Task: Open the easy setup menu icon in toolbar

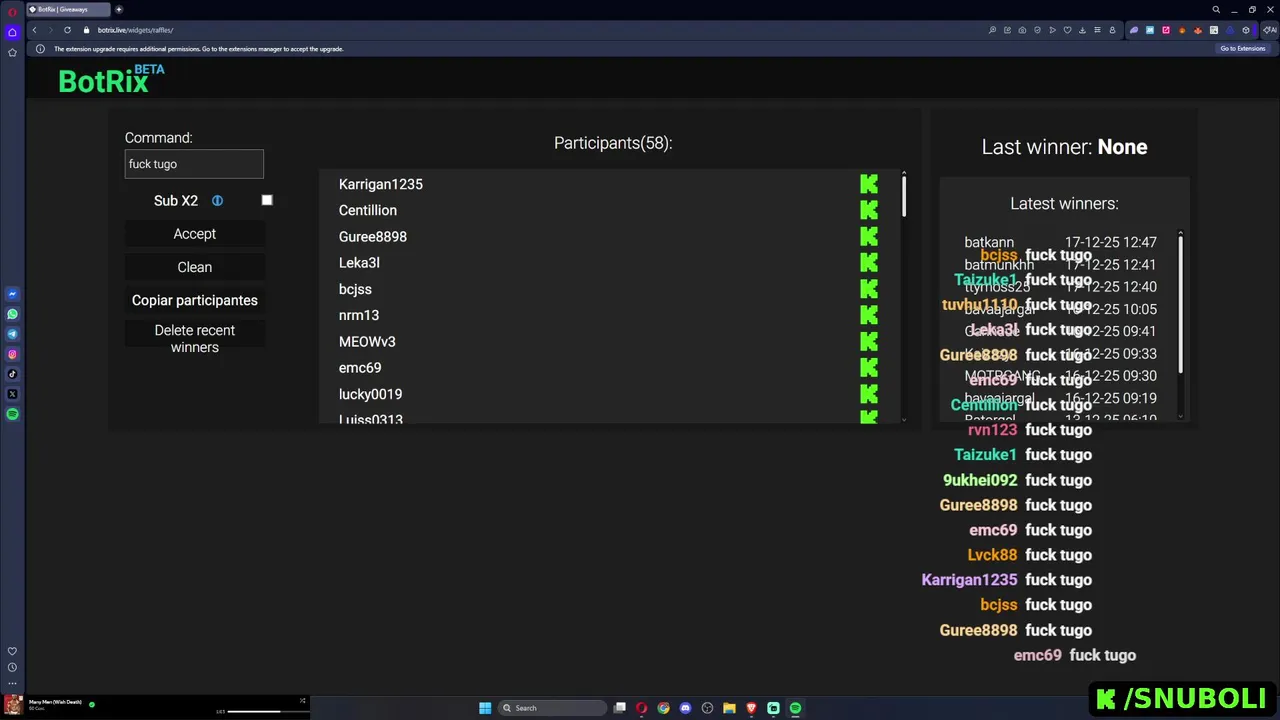Action: pyautogui.click(x=1097, y=30)
